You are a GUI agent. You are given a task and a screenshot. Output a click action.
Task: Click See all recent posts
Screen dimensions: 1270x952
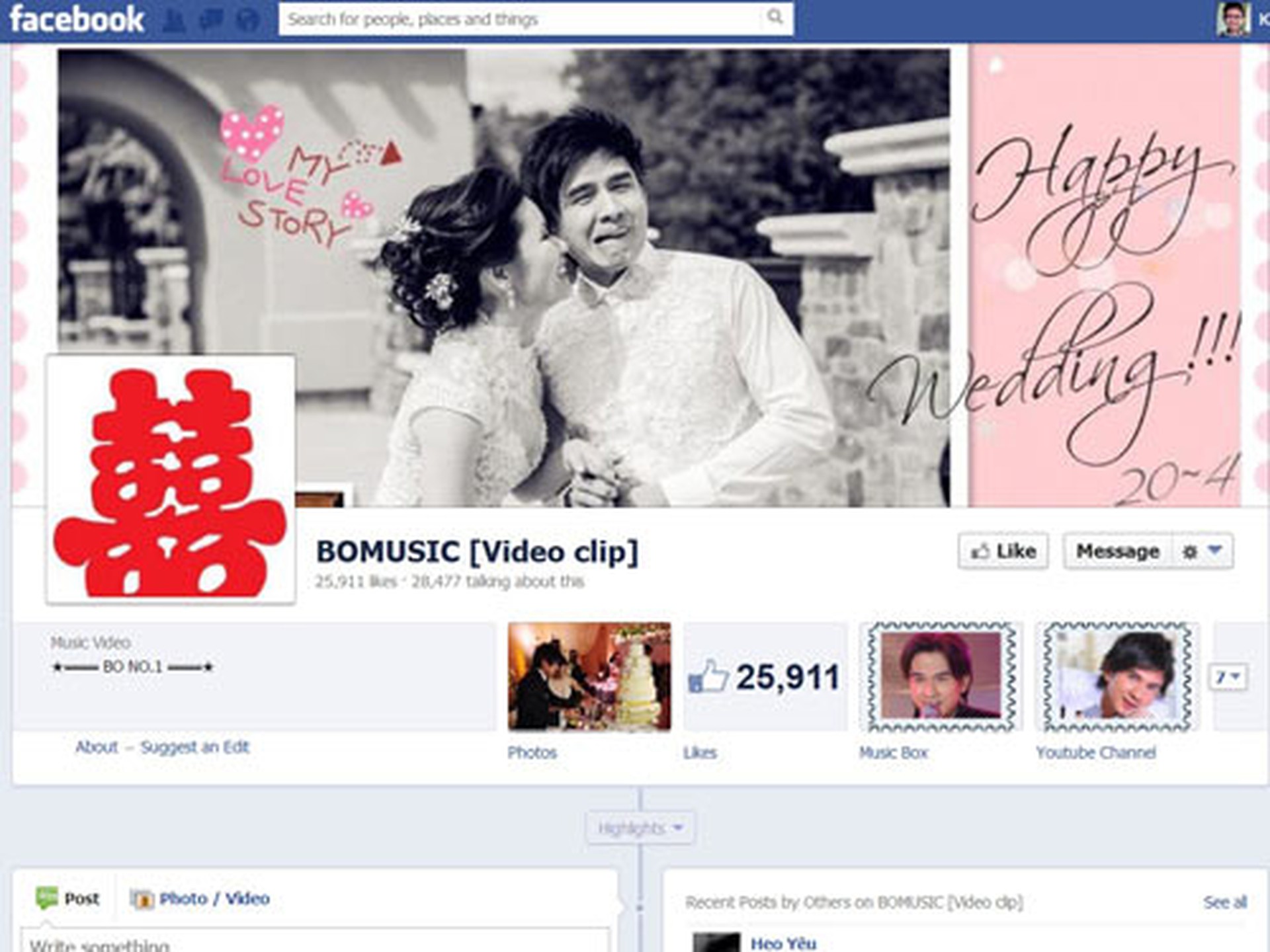[x=1225, y=902]
